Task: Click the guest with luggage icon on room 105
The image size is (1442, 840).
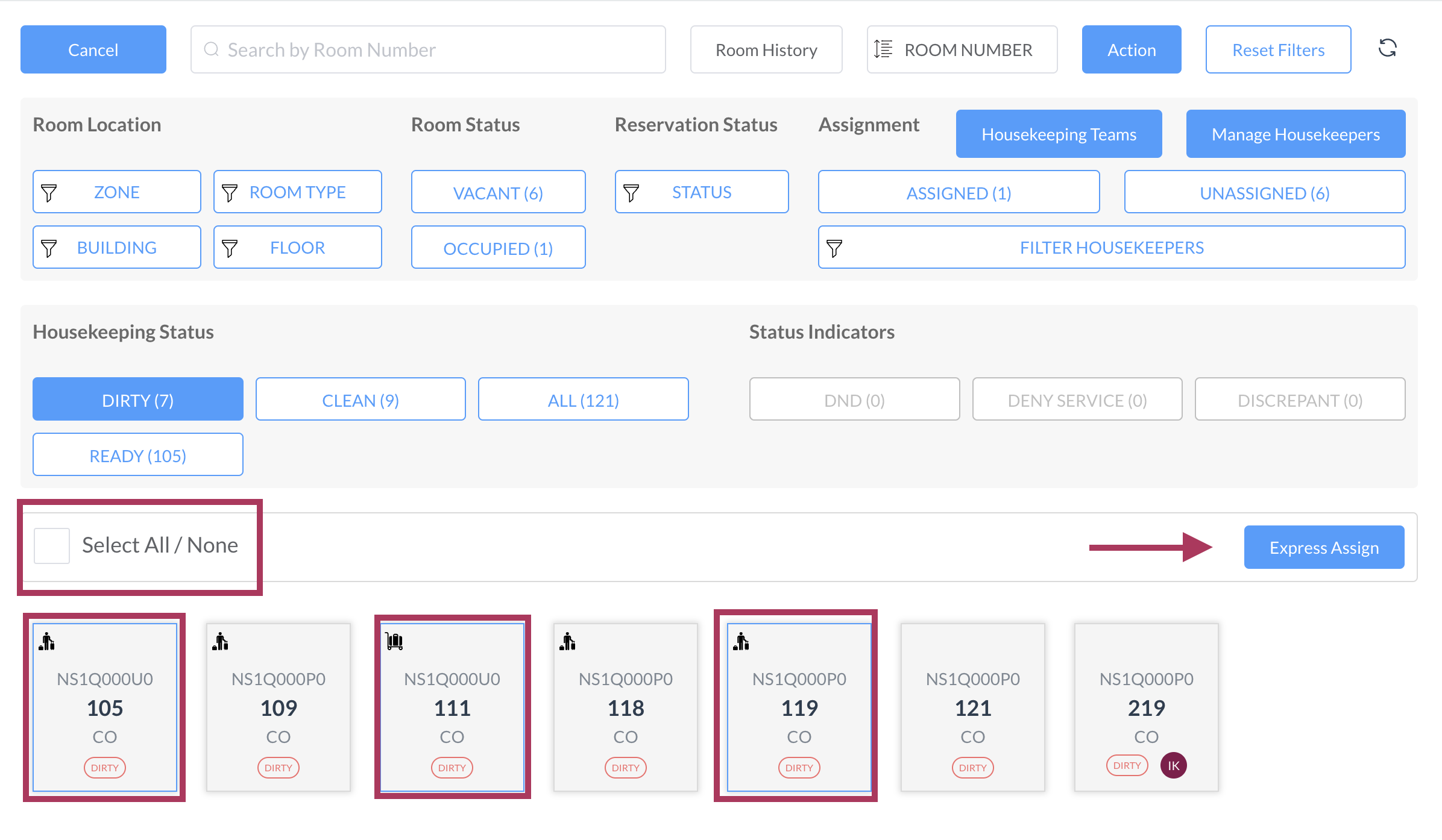Action: tap(47, 641)
